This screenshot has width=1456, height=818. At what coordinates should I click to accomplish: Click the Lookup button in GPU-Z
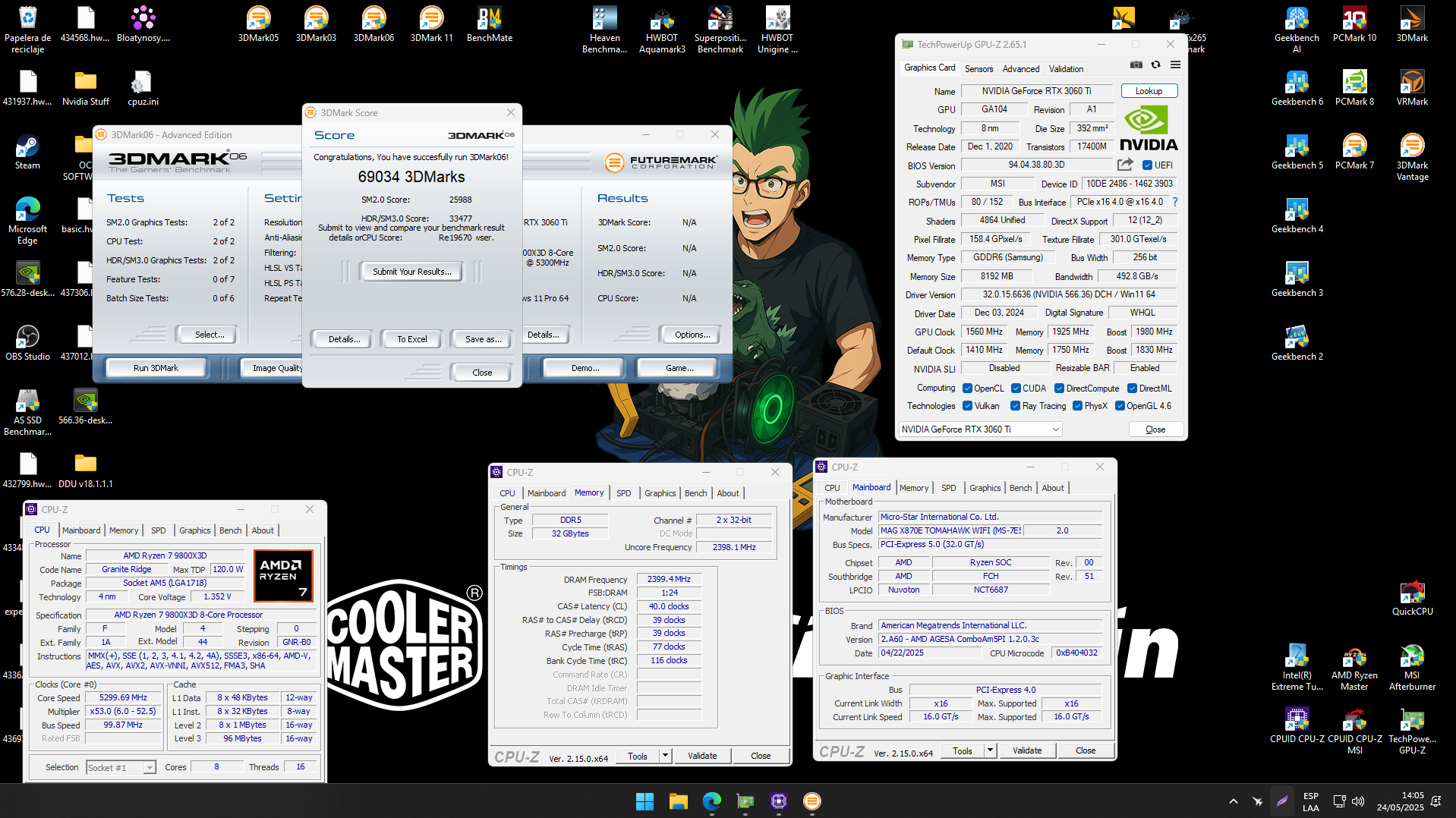[1149, 91]
